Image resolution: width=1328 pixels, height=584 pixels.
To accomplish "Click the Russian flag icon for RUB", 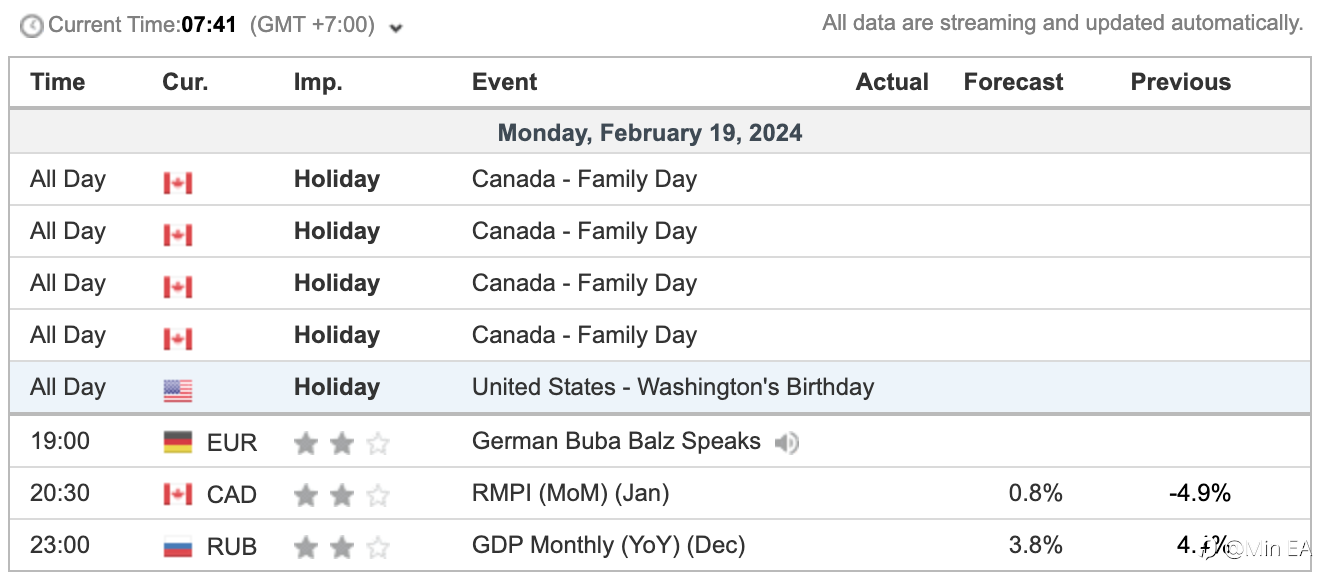I will (x=178, y=547).
